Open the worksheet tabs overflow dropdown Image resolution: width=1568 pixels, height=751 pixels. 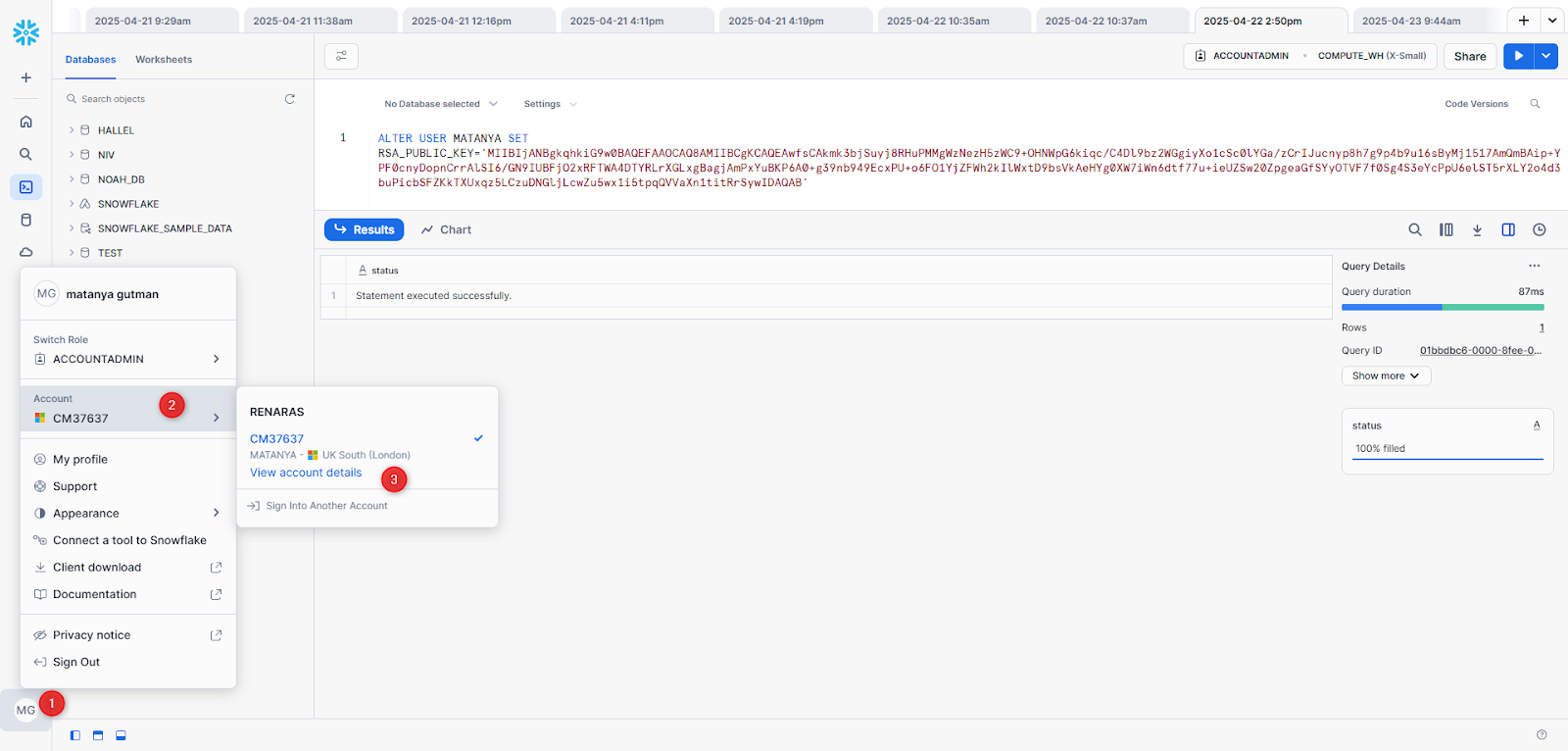[x=1552, y=21]
